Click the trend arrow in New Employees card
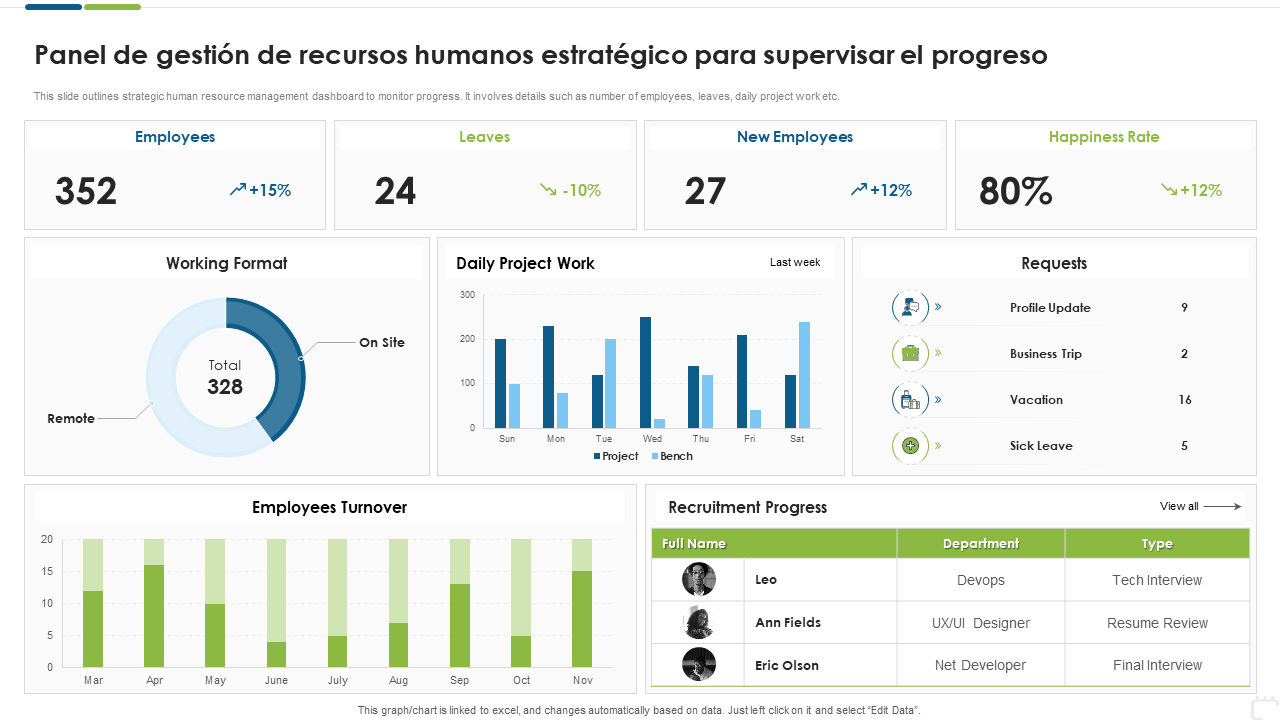 coord(858,189)
